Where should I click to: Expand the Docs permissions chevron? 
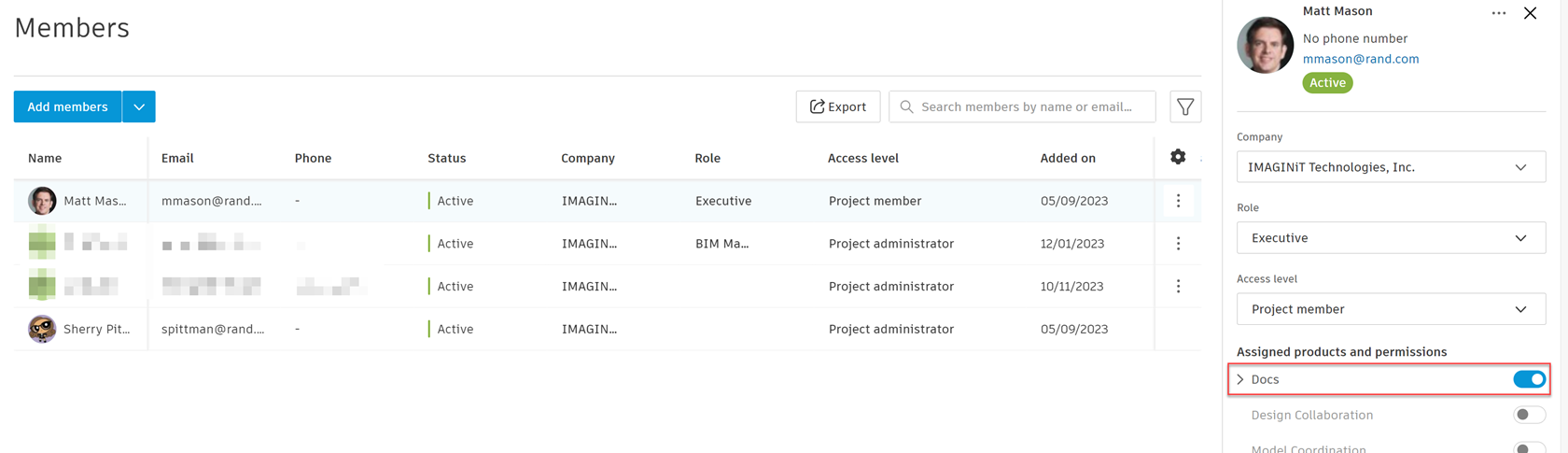[x=1240, y=379]
